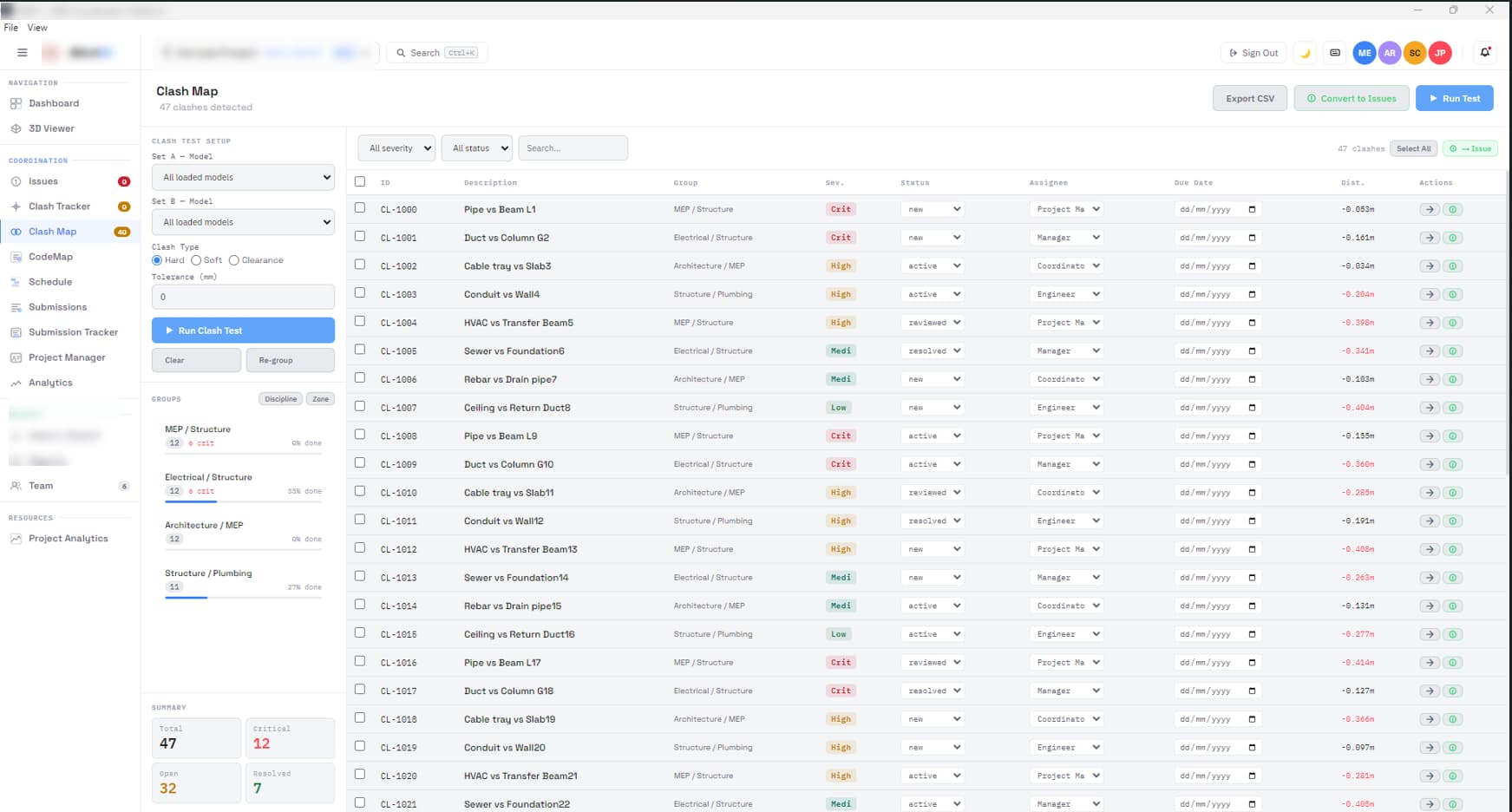The image size is (1512, 812).
Task: Toggle the sidebar with the hamburger icon
Action: click(23, 52)
